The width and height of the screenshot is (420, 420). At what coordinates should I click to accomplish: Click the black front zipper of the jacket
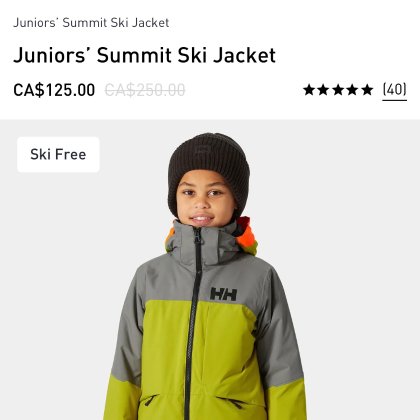tap(193, 320)
